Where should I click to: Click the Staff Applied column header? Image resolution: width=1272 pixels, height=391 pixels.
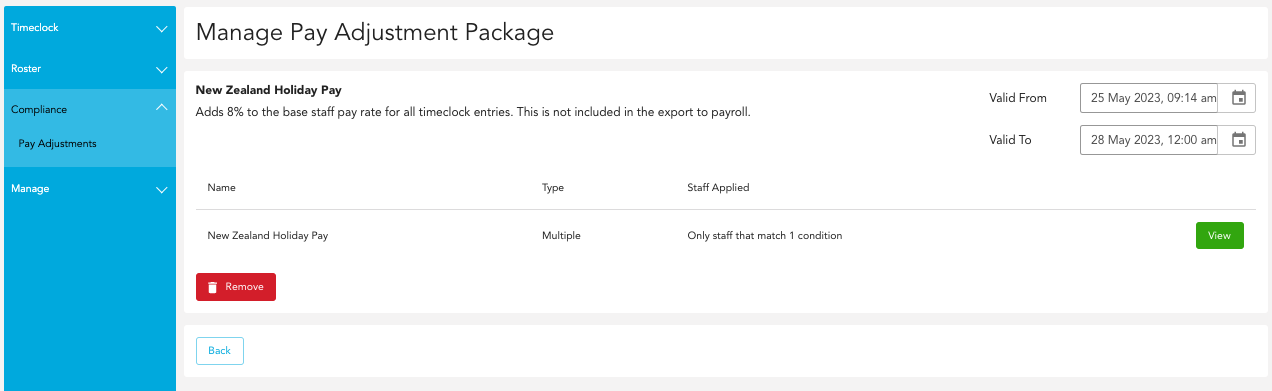point(718,187)
